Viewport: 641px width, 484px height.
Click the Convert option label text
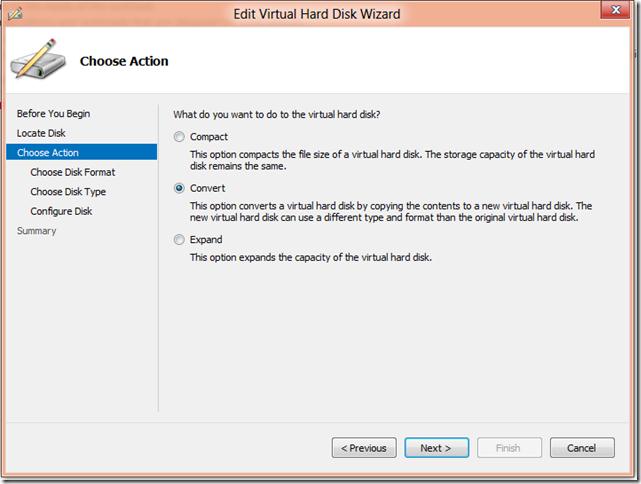(x=207, y=188)
